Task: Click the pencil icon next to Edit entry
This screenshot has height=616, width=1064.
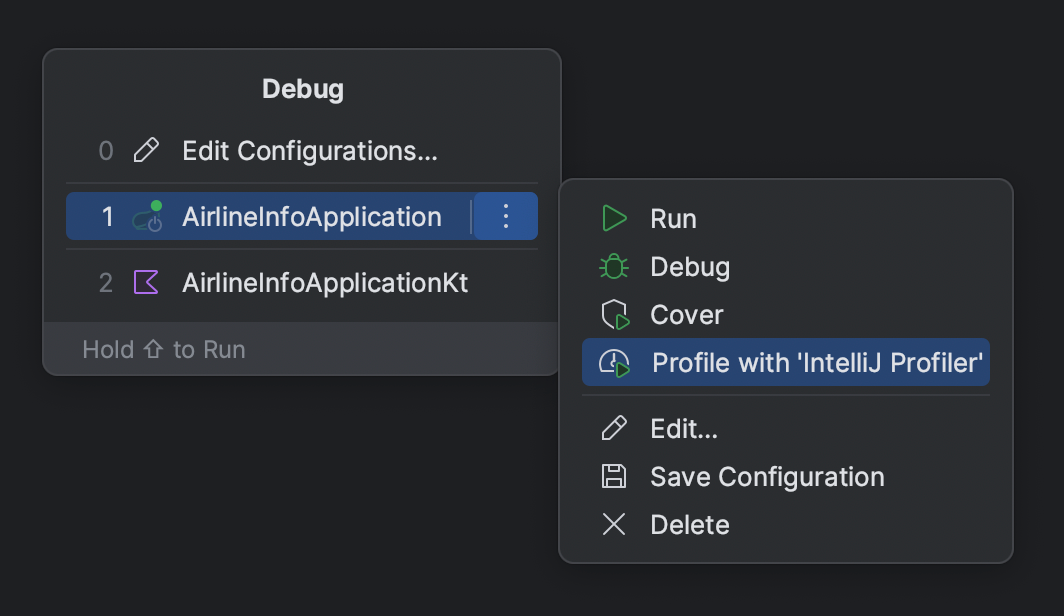Action: coord(613,428)
